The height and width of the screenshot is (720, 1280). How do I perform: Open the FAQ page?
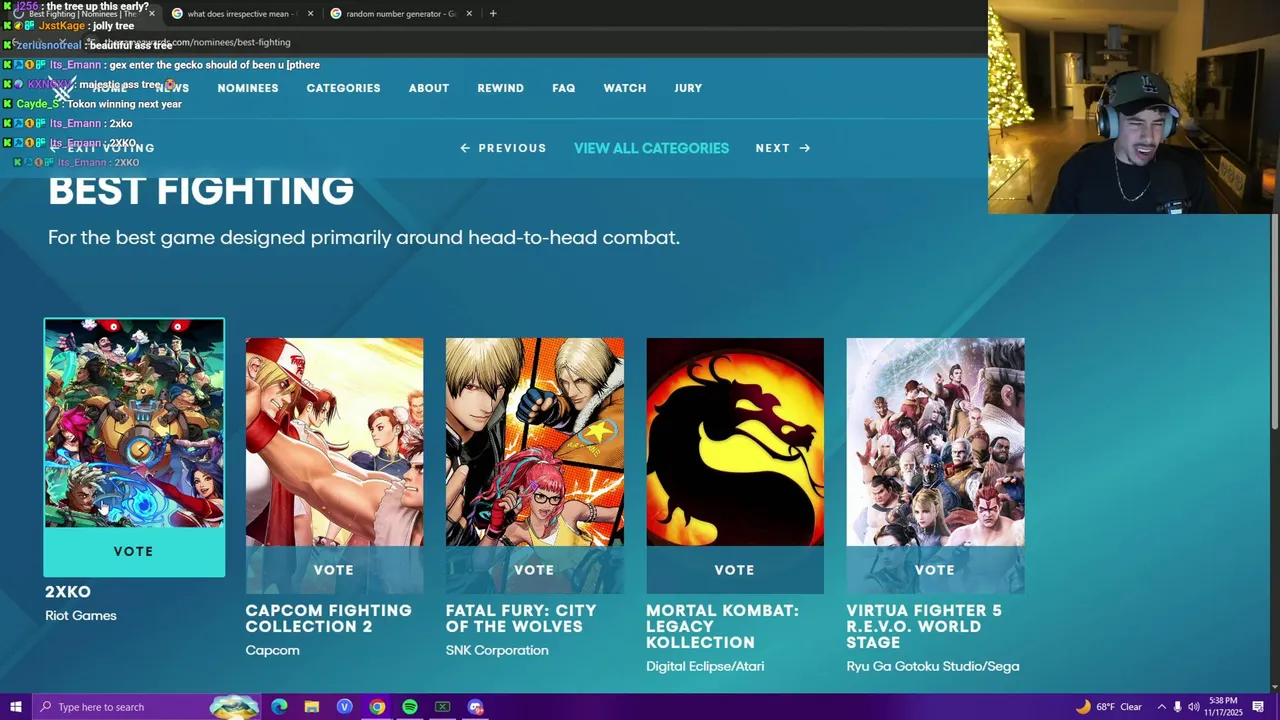point(563,88)
